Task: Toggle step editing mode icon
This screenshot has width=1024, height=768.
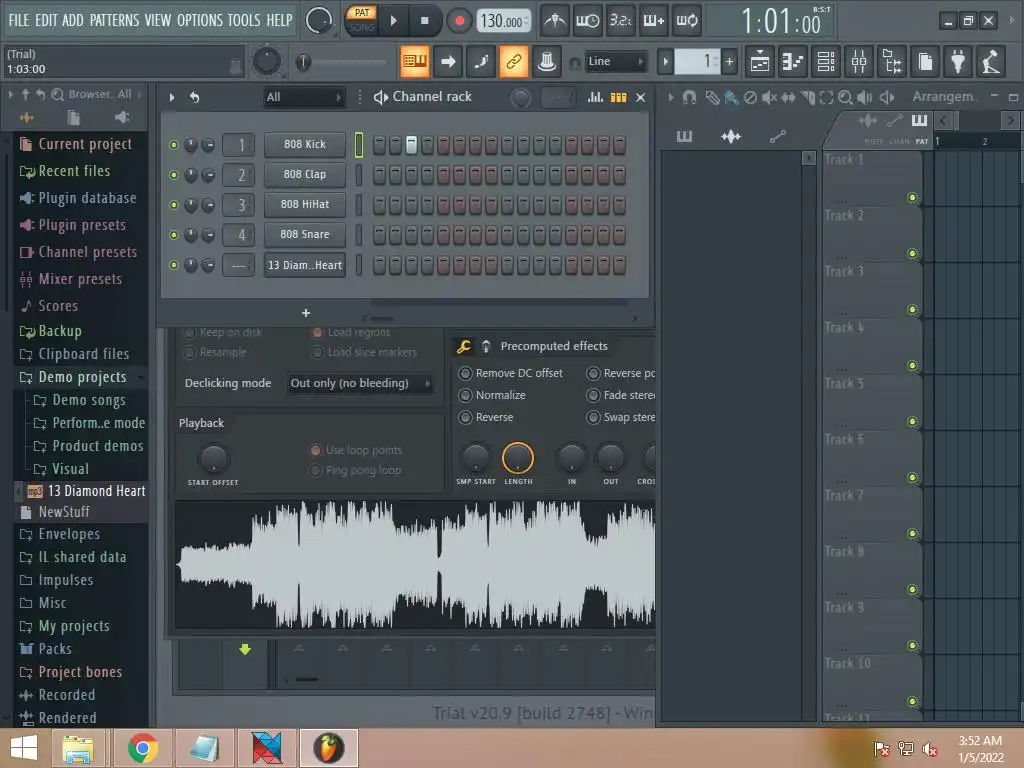Action: point(481,61)
